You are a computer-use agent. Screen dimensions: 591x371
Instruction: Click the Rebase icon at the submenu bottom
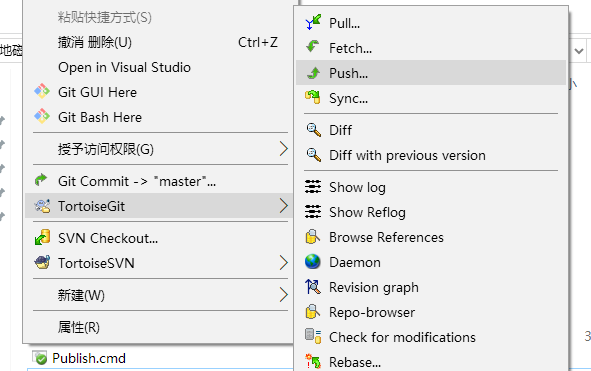coord(313,361)
